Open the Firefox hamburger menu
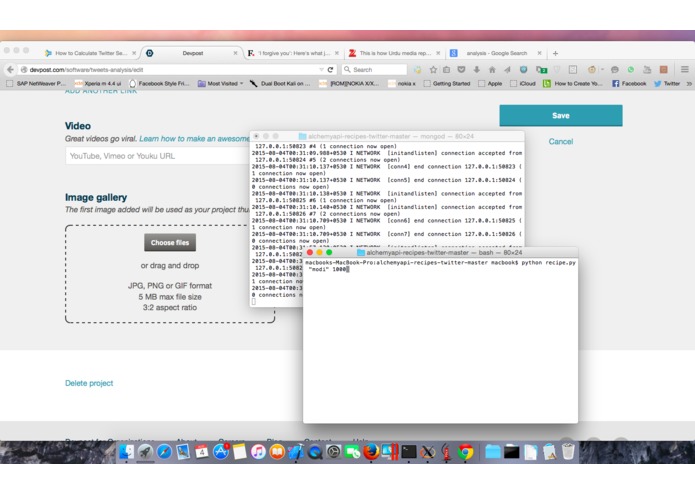This screenshot has height=494, width=695. (x=684, y=70)
